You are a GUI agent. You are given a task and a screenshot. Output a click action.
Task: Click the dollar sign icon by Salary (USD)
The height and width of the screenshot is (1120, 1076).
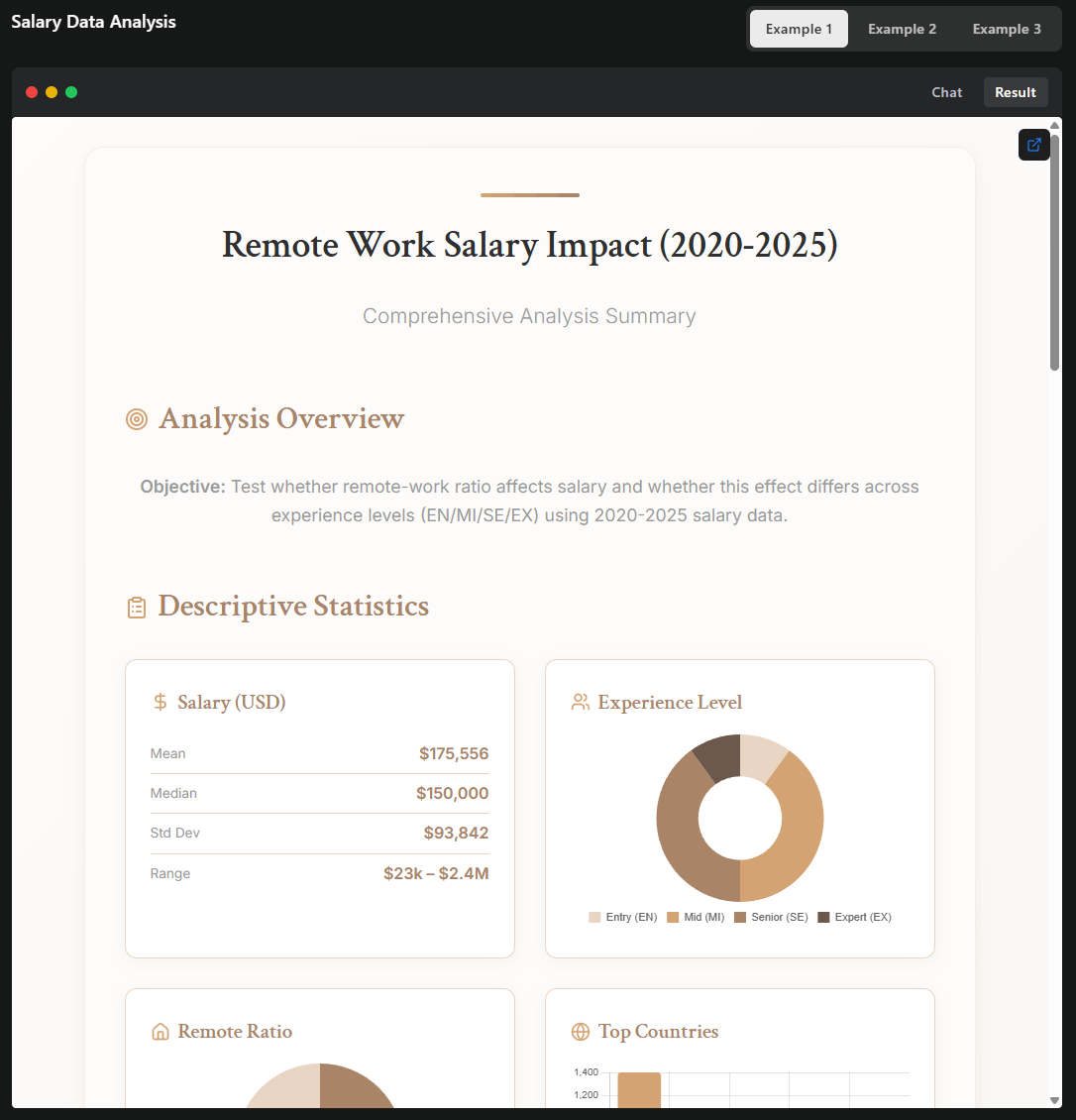tap(161, 703)
